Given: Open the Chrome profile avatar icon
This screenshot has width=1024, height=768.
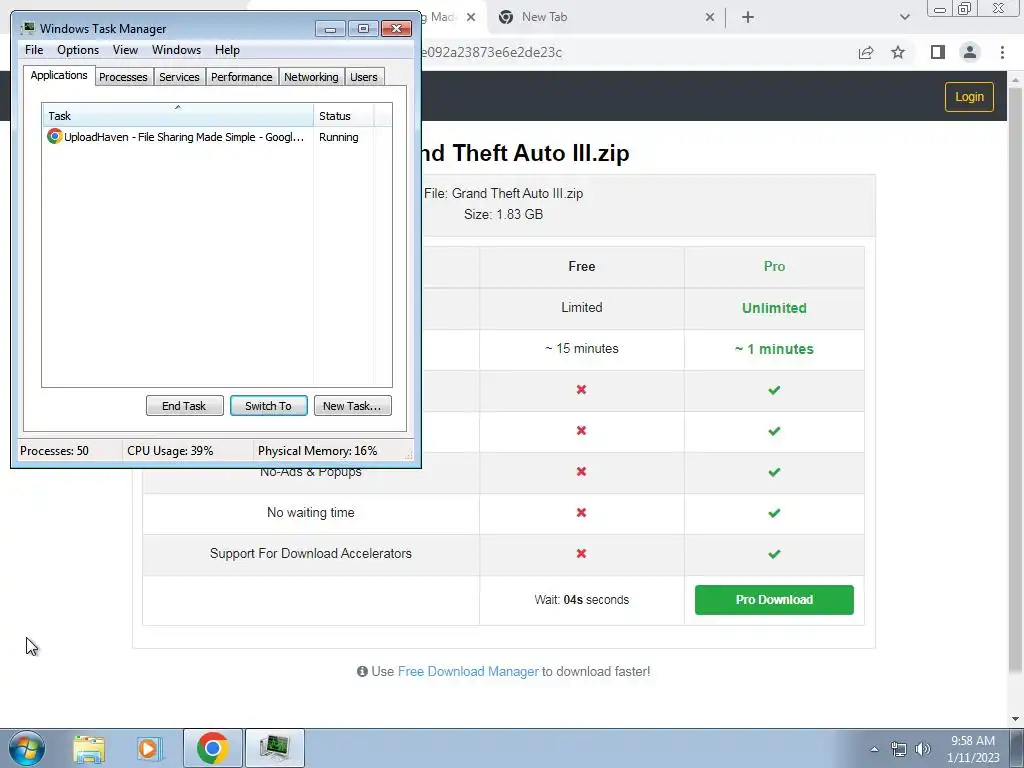Looking at the screenshot, I should pyautogui.click(x=970, y=52).
